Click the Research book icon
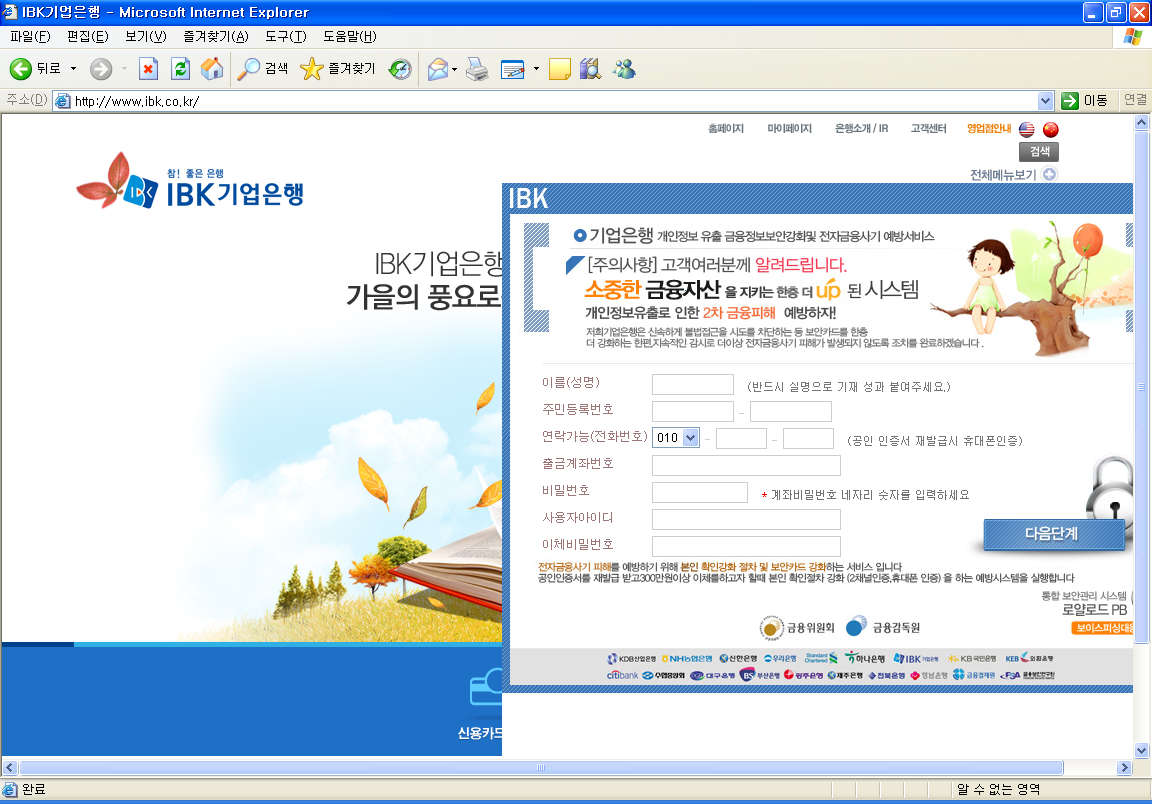 (x=590, y=69)
